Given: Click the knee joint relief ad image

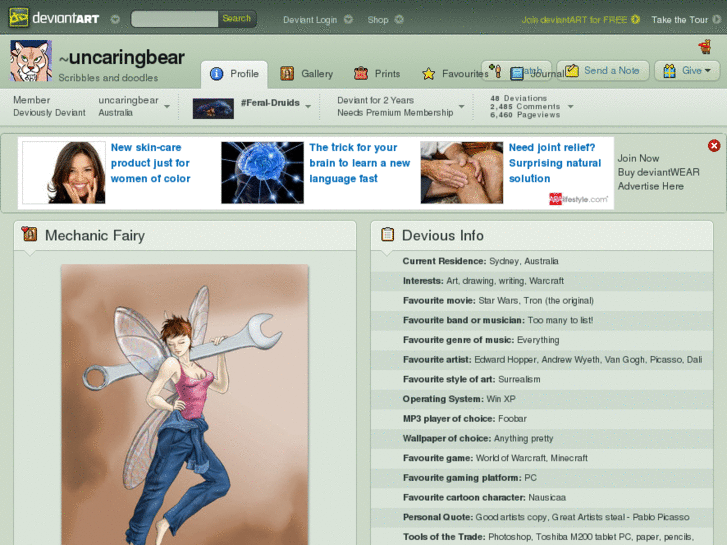Looking at the screenshot, I should click(x=461, y=173).
